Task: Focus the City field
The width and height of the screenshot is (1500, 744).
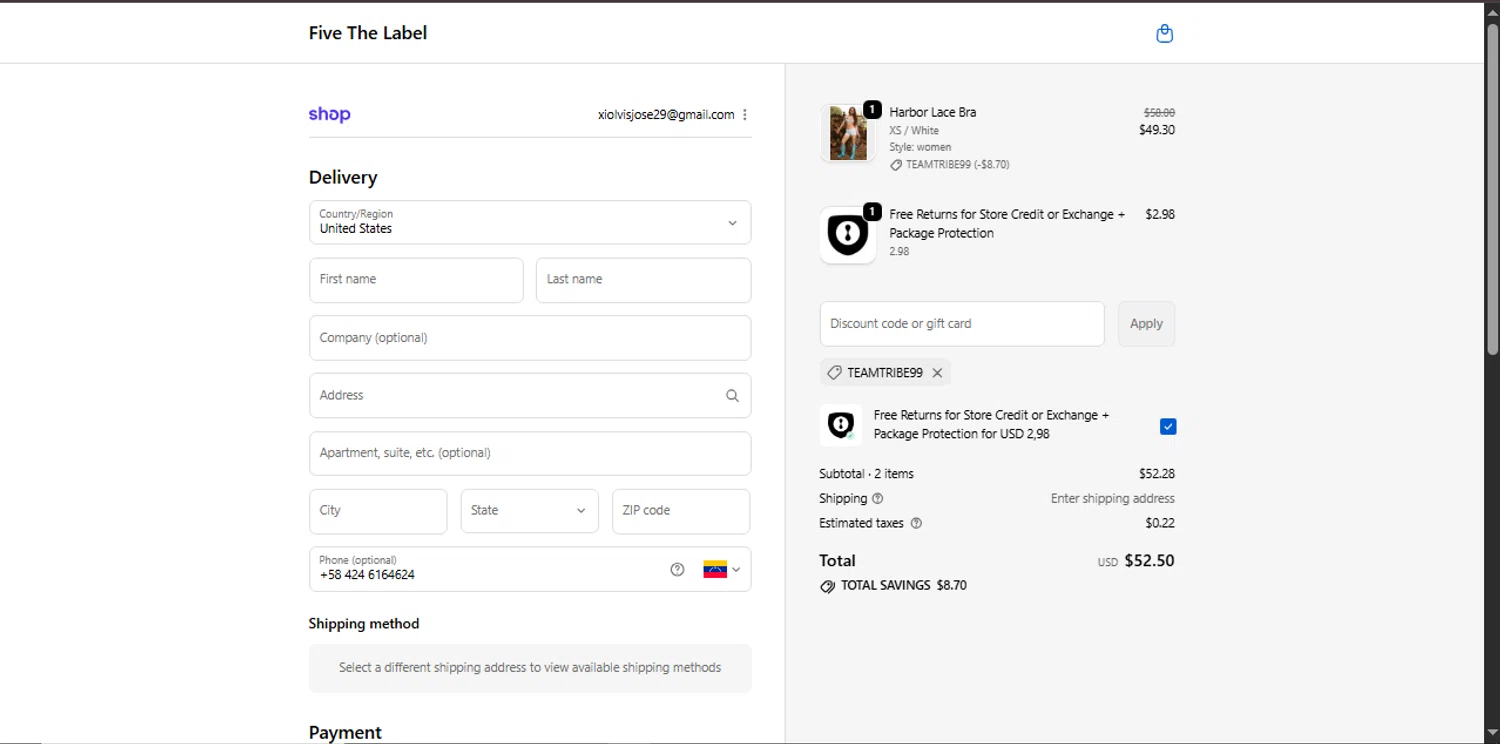Action: pos(378,511)
